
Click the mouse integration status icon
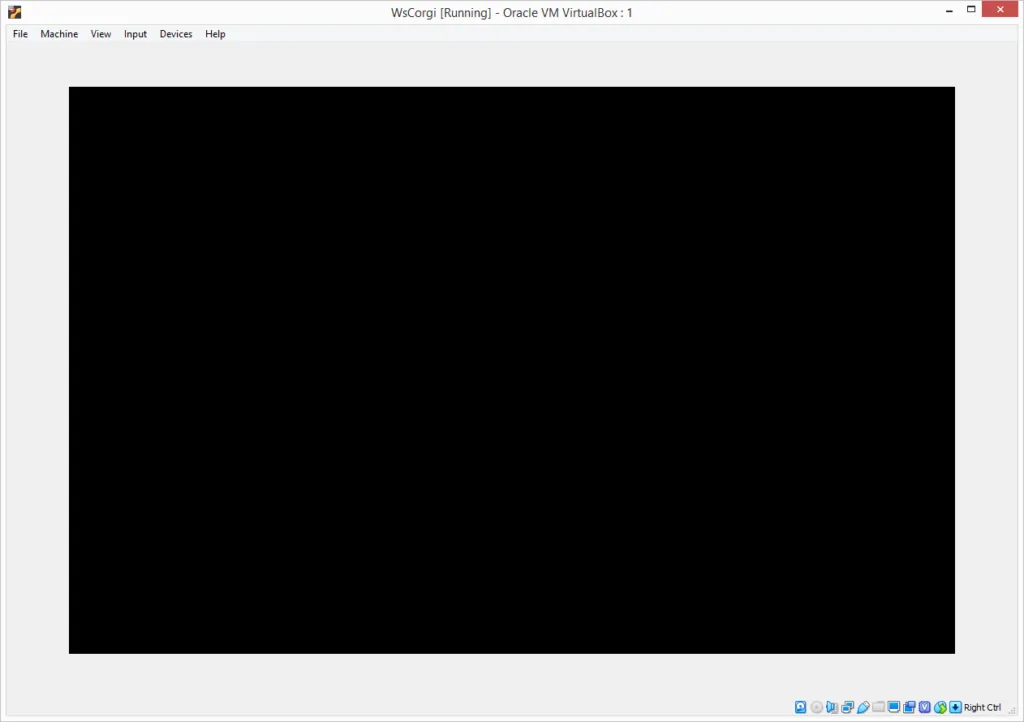pos(940,707)
